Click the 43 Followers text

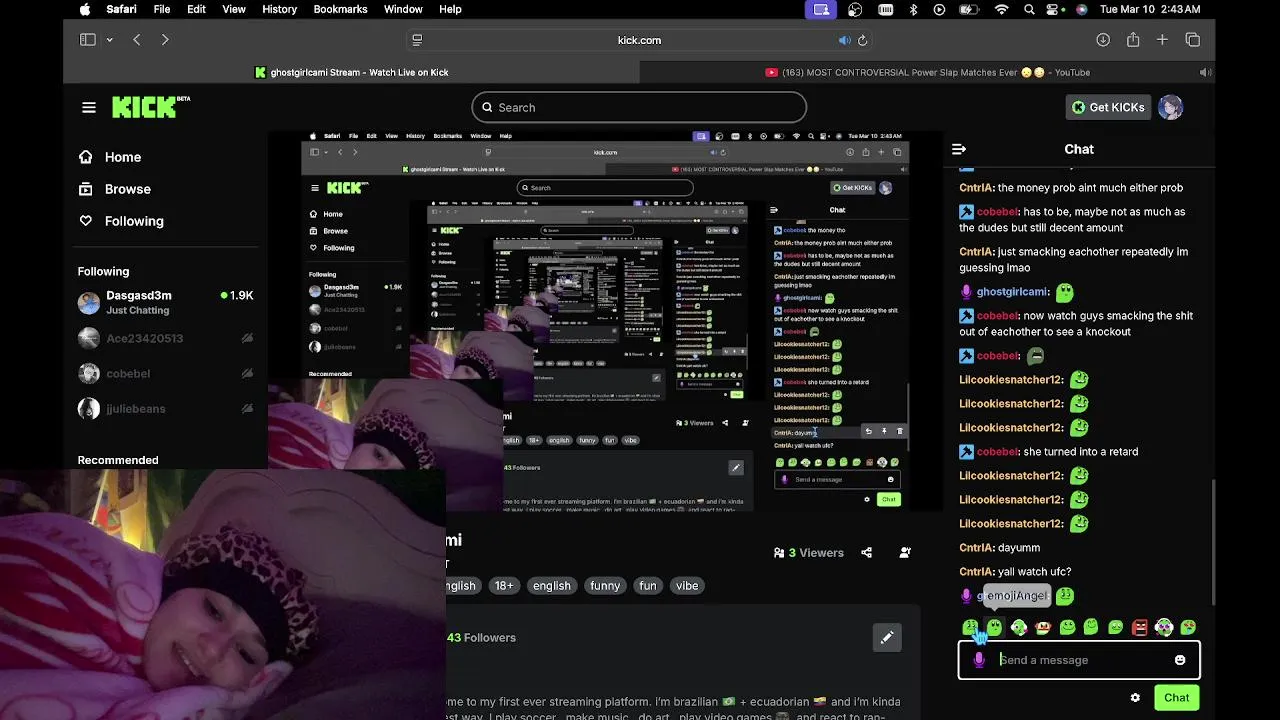[482, 637]
